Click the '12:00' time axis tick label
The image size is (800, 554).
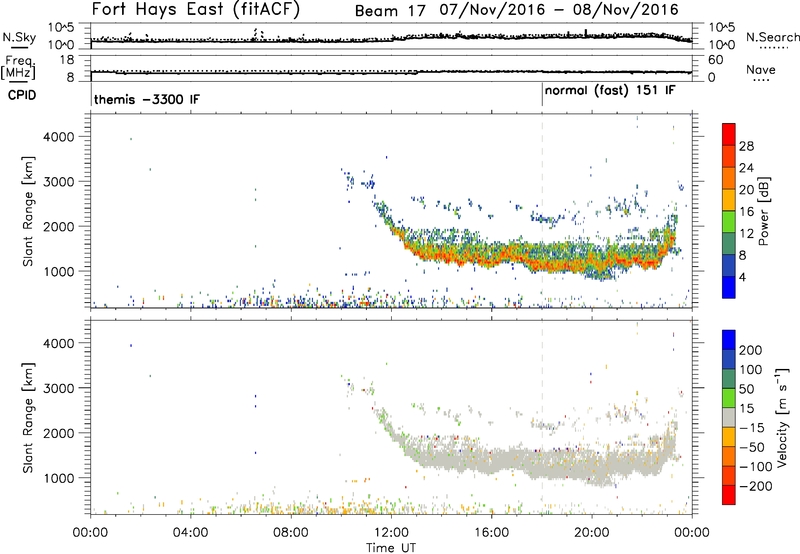coord(391,533)
